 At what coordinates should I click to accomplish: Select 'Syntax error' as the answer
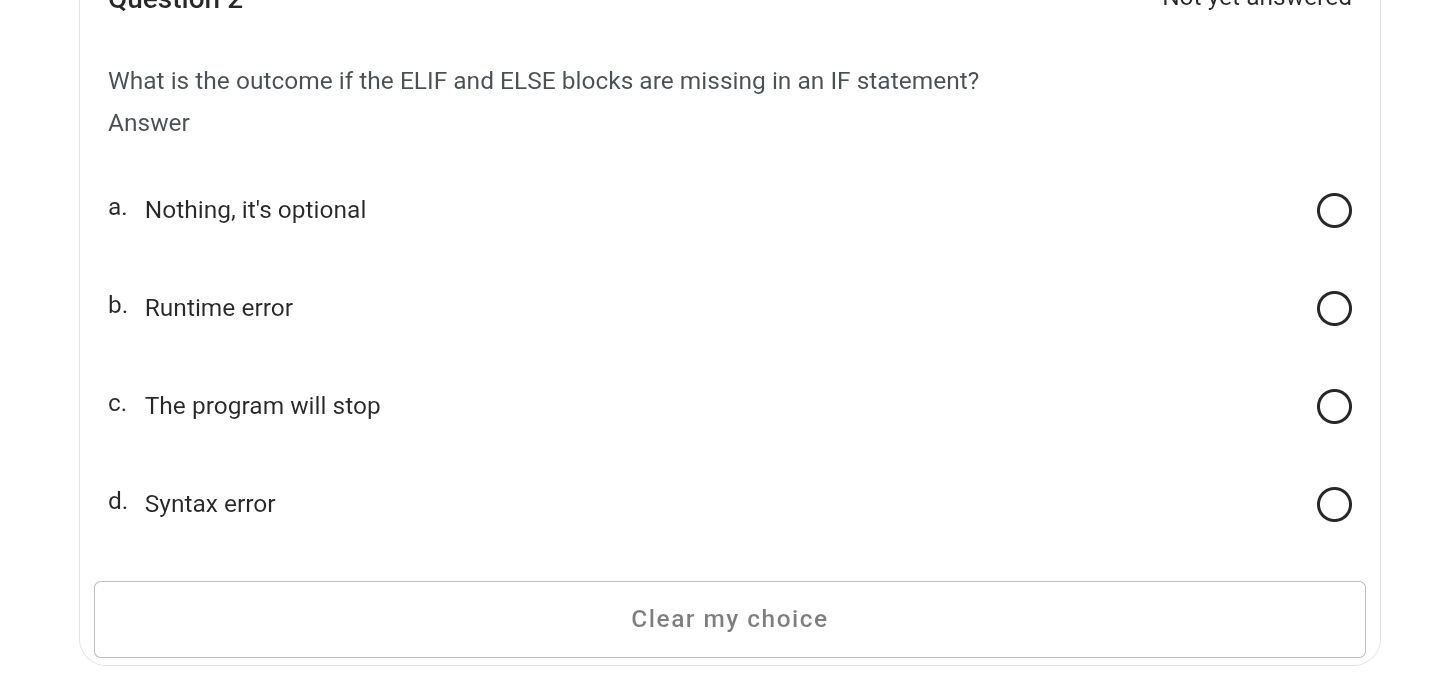pos(1334,504)
